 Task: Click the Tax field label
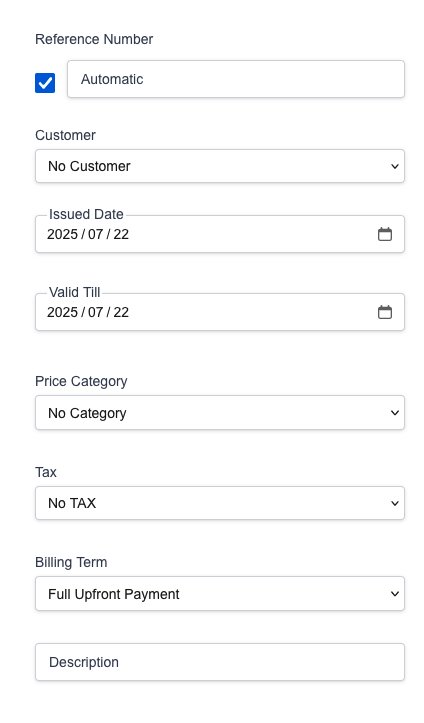(x=46, y=472)
